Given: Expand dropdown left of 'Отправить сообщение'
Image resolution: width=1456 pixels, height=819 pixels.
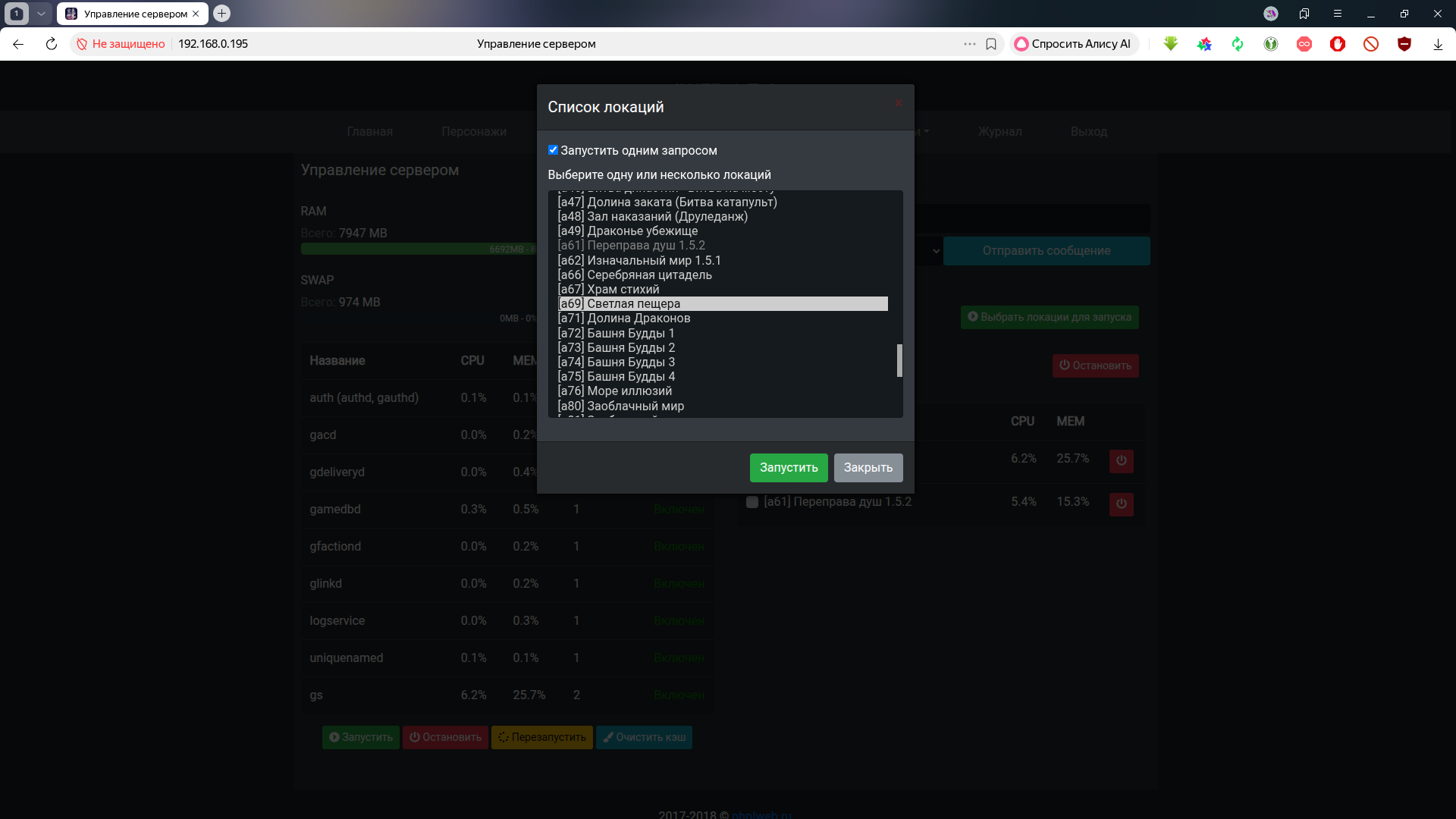Looking at the screenshot, I should pos(935,251).
